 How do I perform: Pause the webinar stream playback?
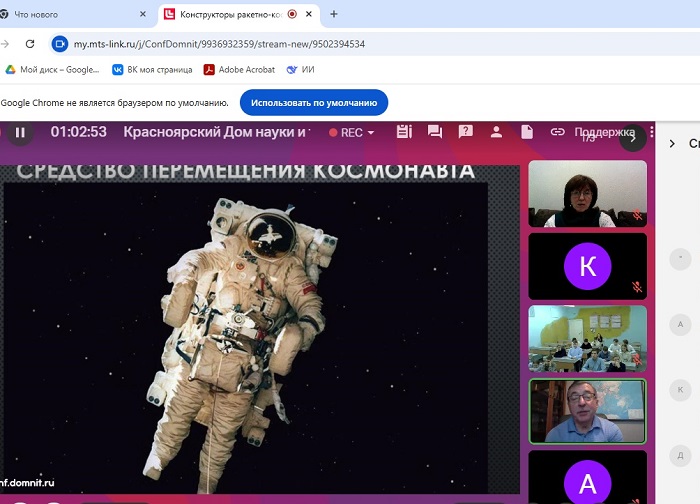tap(20, 132)
